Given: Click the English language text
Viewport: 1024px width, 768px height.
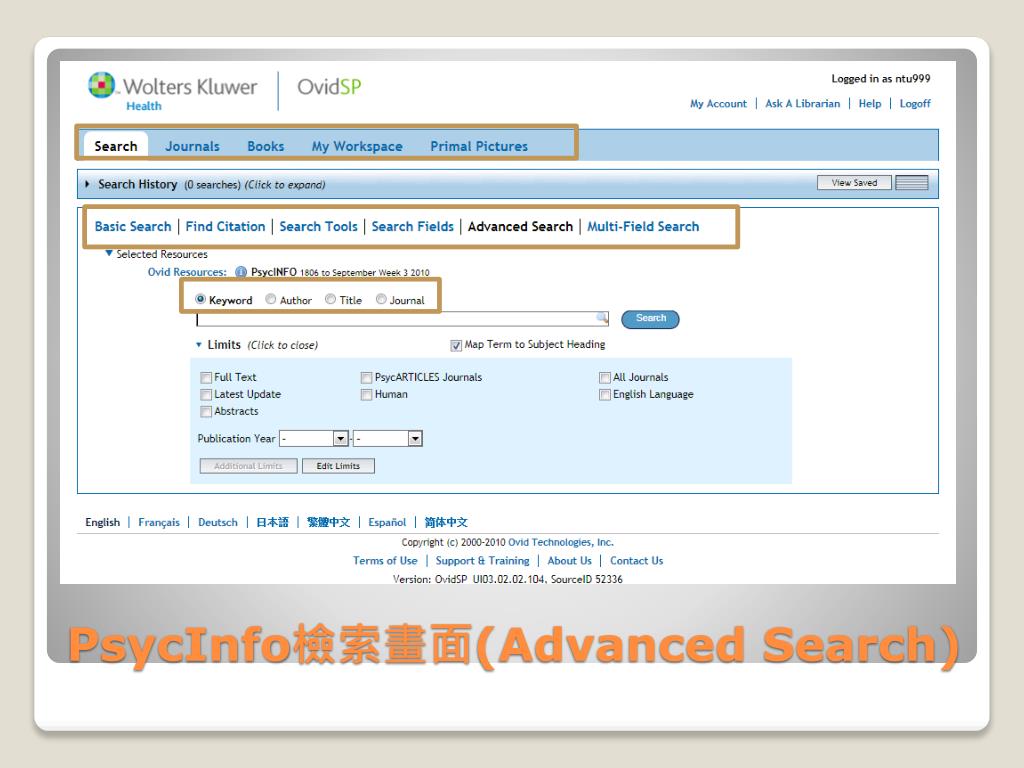Looking at the screenshot, I should click(103, 522).
